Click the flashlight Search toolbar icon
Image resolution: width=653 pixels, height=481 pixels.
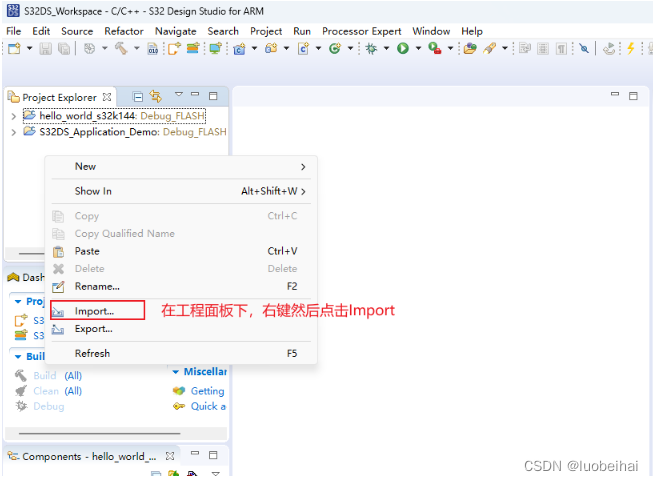(x=490, y=48)
